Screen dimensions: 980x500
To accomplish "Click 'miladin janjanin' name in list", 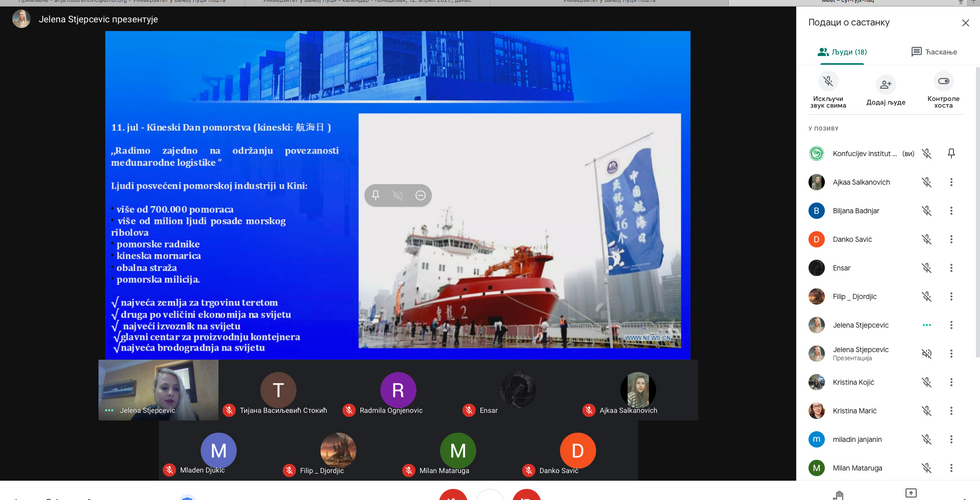I will [x=857, y=439].
